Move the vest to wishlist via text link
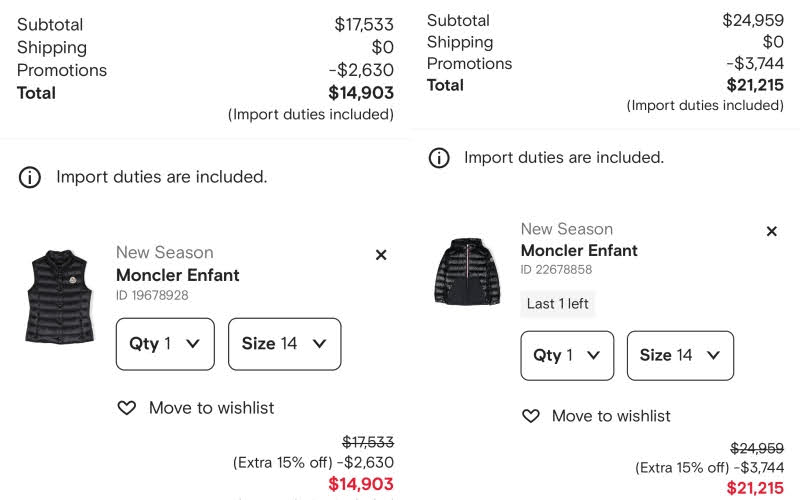800x500 pixels. pyautogui.click(x=211, y=408)
